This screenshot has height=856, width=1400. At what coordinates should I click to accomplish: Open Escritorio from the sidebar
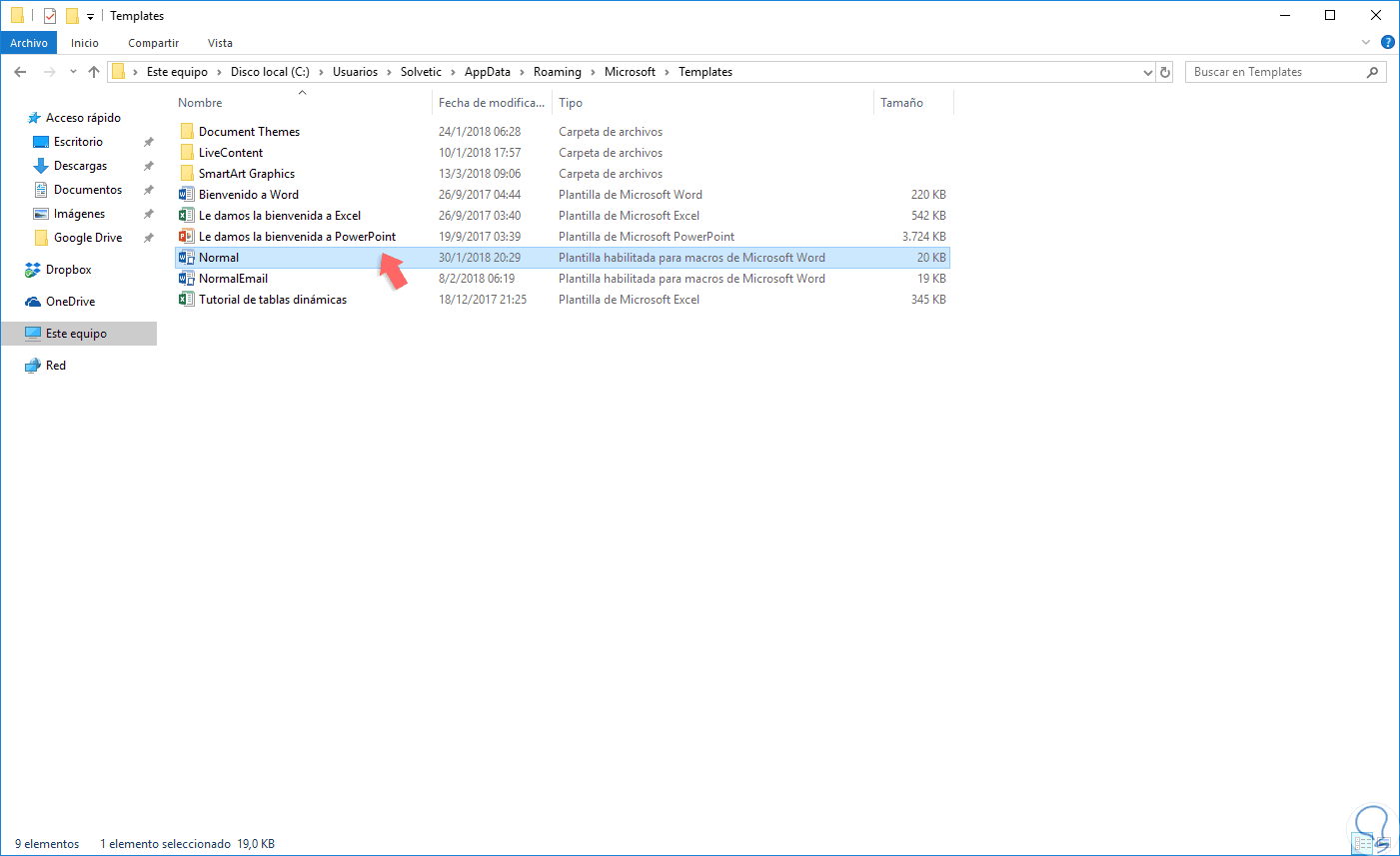click(78, 142)
